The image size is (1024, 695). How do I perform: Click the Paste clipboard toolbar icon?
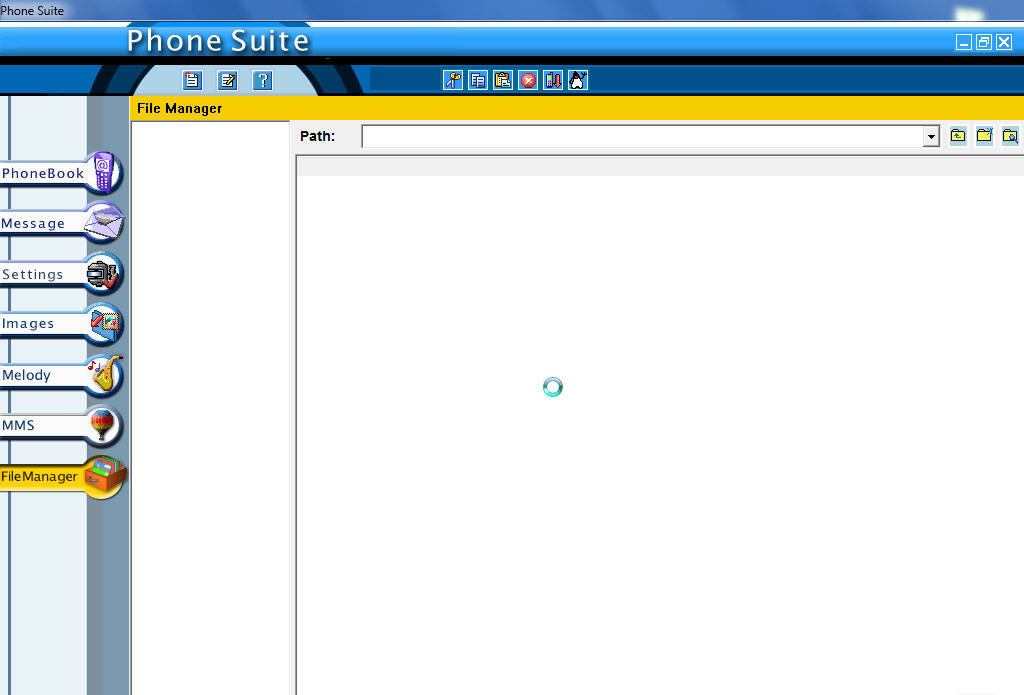pyautogui.click(x=503, y=81)
